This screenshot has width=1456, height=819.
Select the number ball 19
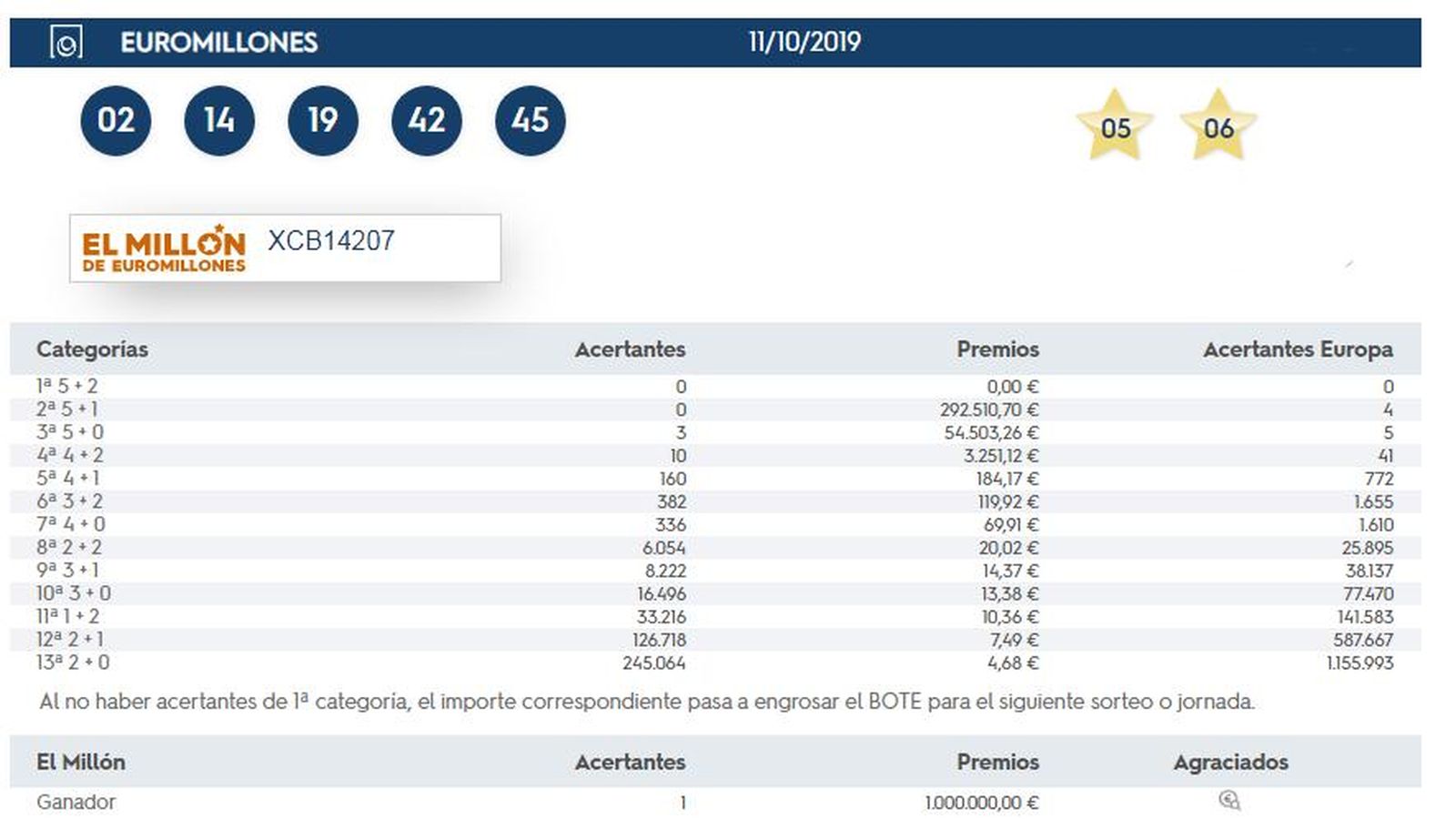point(323,119)
